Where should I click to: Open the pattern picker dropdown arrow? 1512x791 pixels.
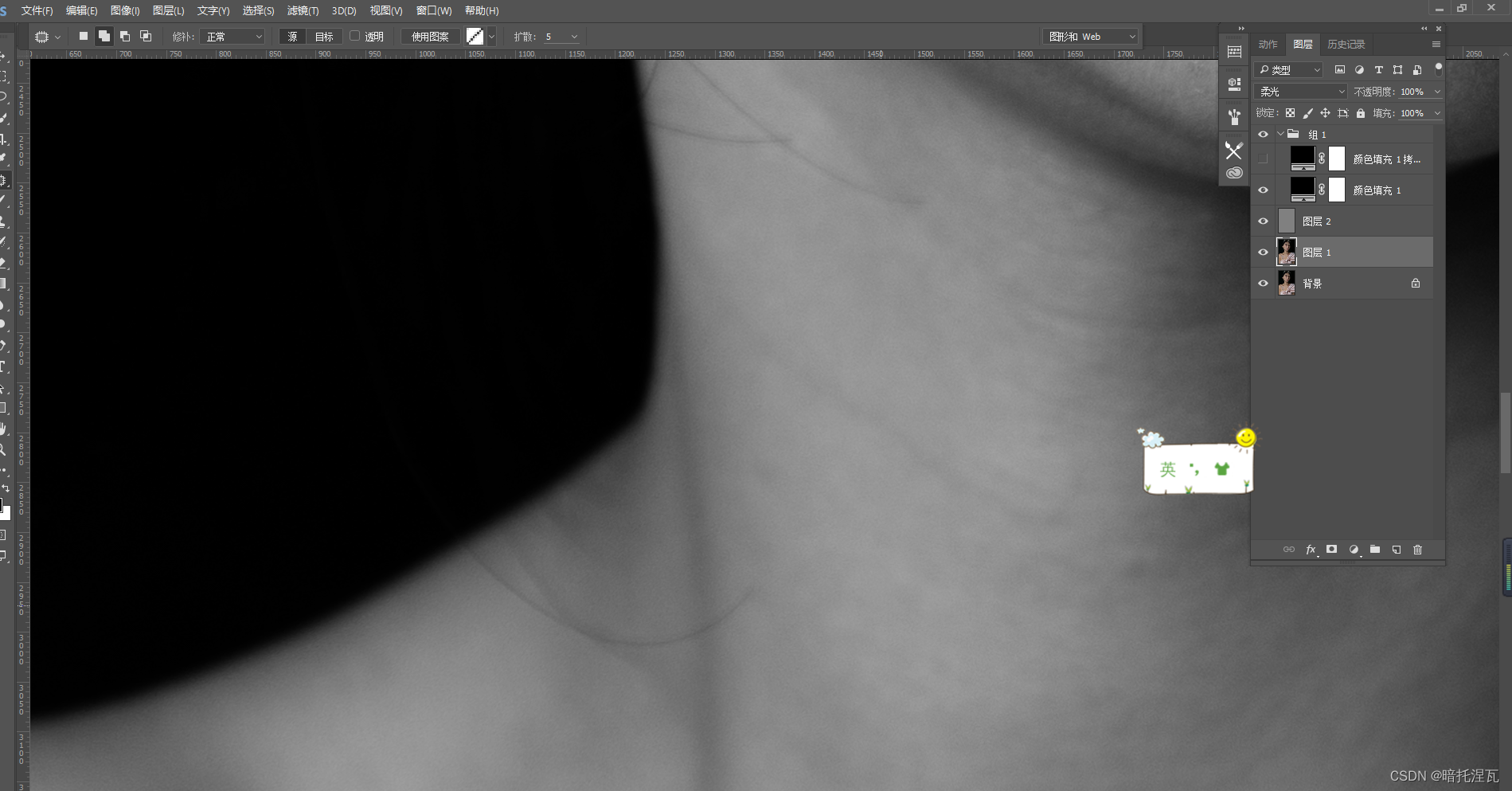click(x=491, y=37)
